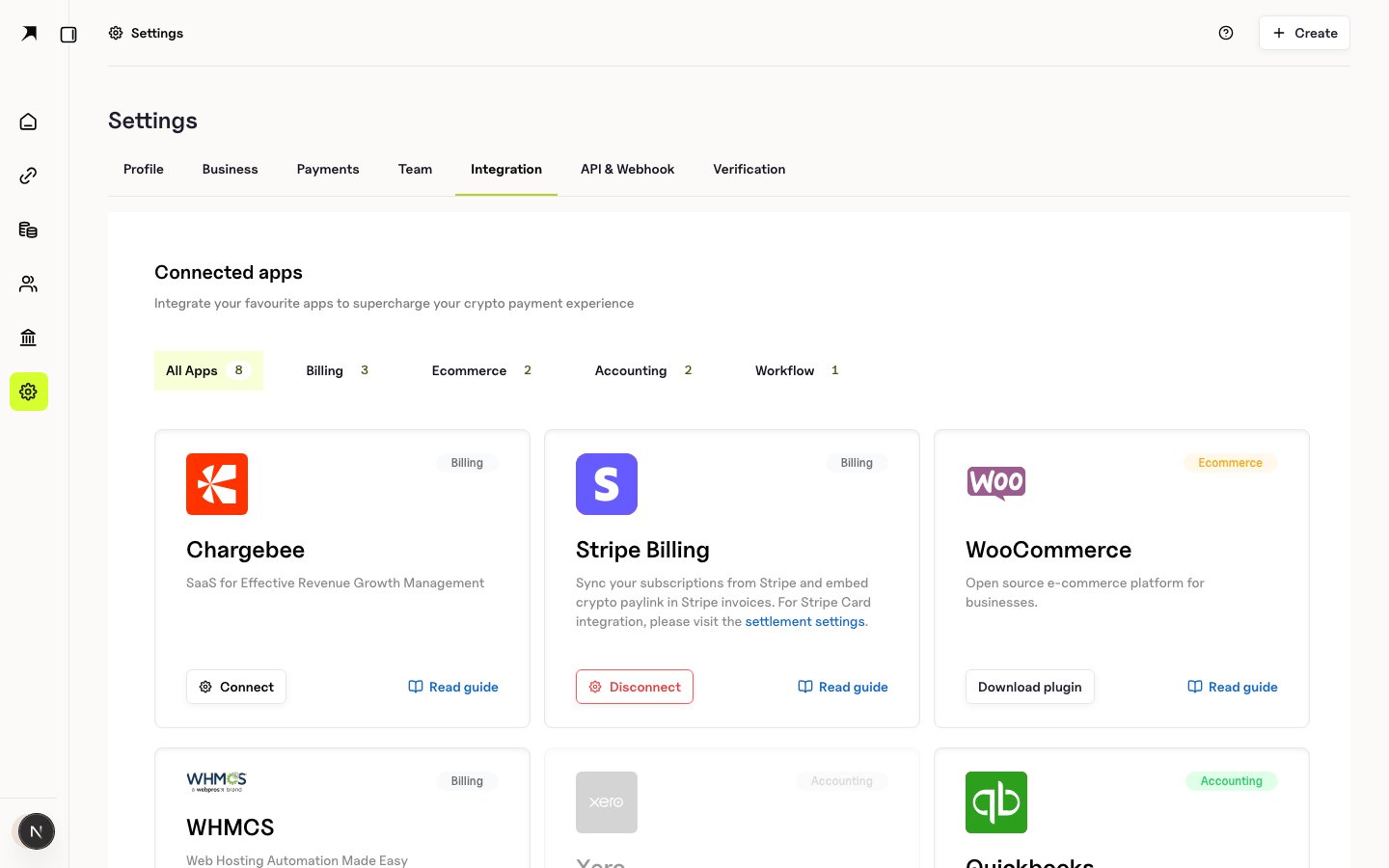Open the API & Webhook tab
Image resolution: width=1389 pixels, height=868 pixels.
tap(627, 169)
